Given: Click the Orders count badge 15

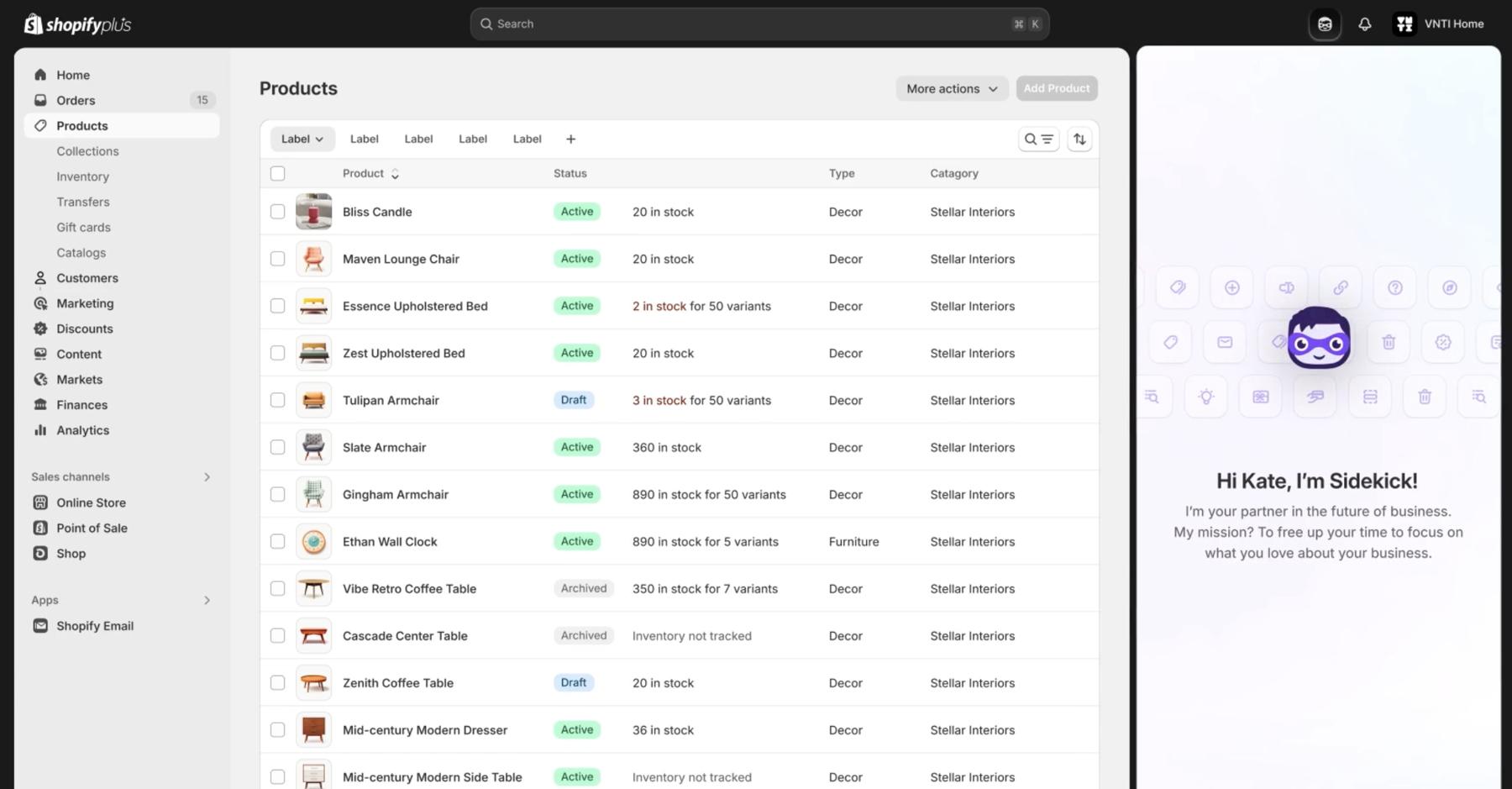Looking at the screenshot, I should point(202,100).
